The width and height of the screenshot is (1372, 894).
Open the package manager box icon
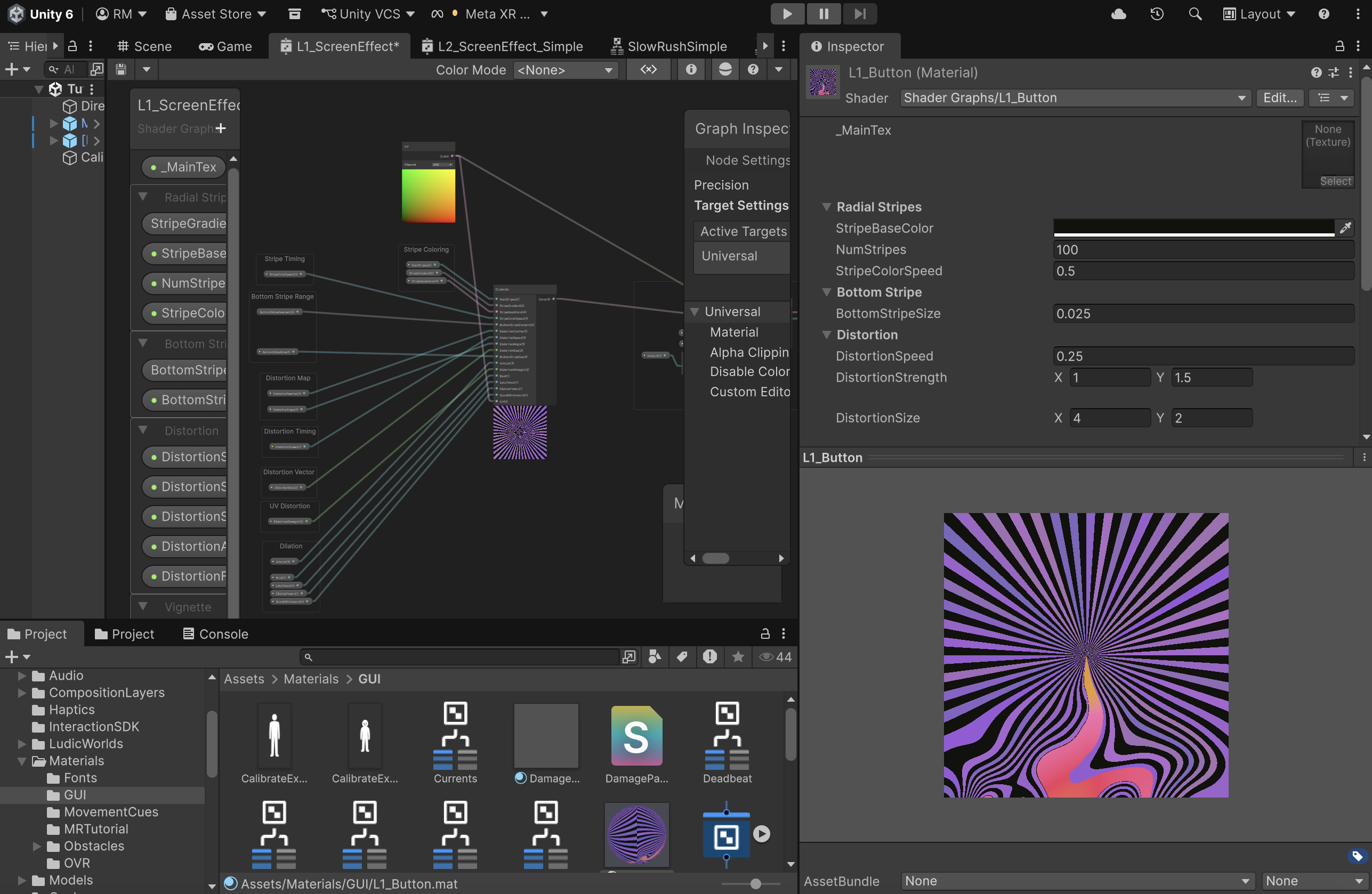click(x=295, y=14)
